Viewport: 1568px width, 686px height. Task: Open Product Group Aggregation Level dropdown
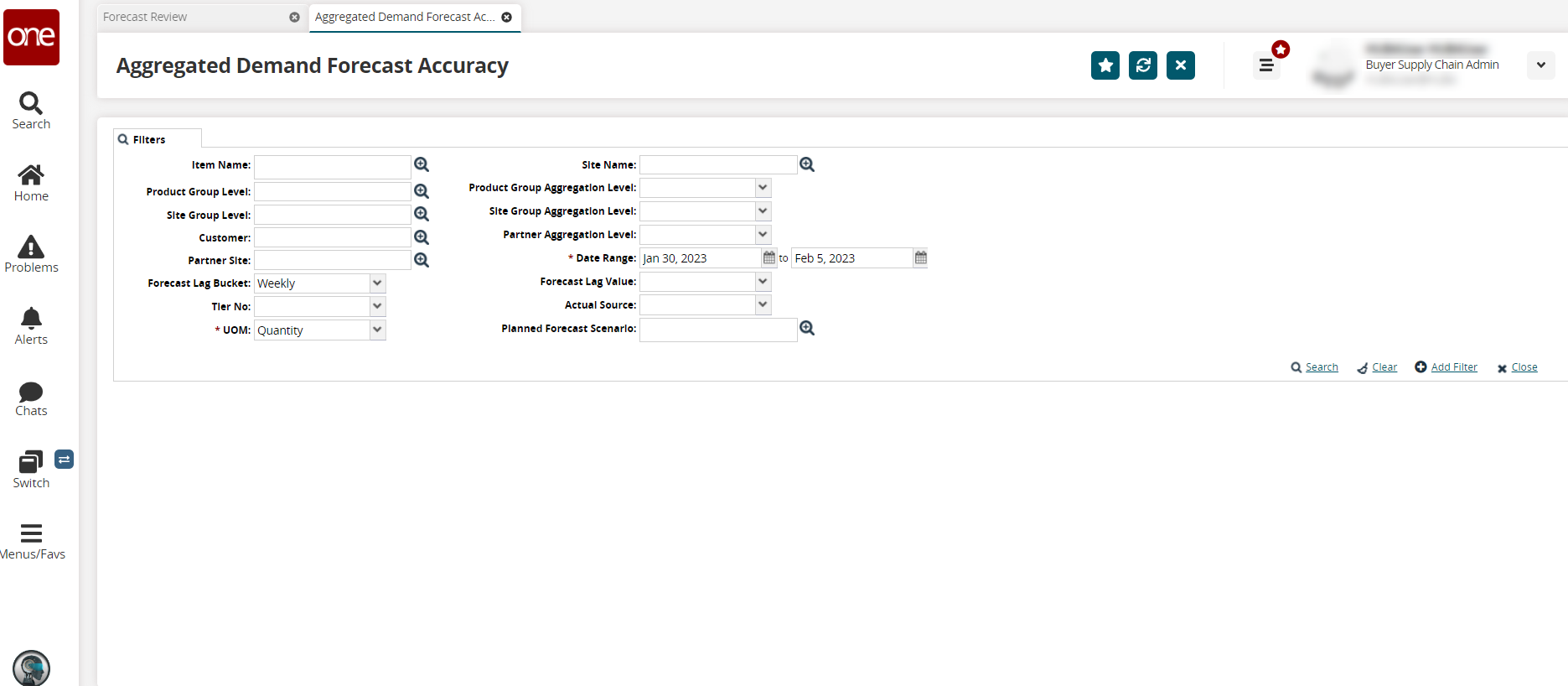click(x=763, y=188)
